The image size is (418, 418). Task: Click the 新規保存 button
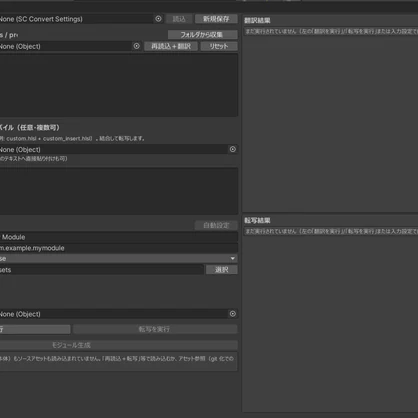[x=216, y=19]
